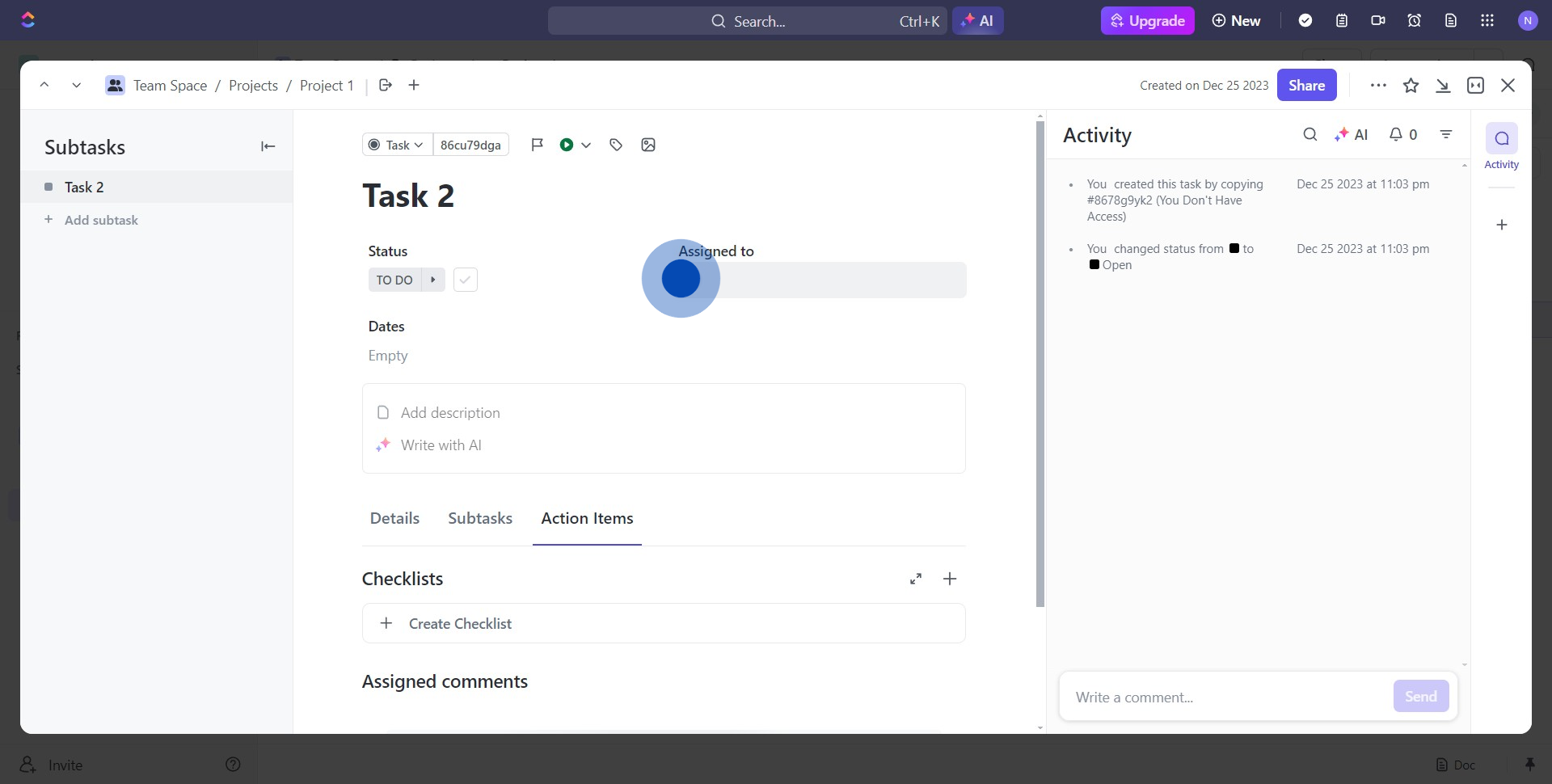This screenshot has height=784, width=1552.
Task: Click the move task icon in breadcrumb
Action: pos(386,85)
